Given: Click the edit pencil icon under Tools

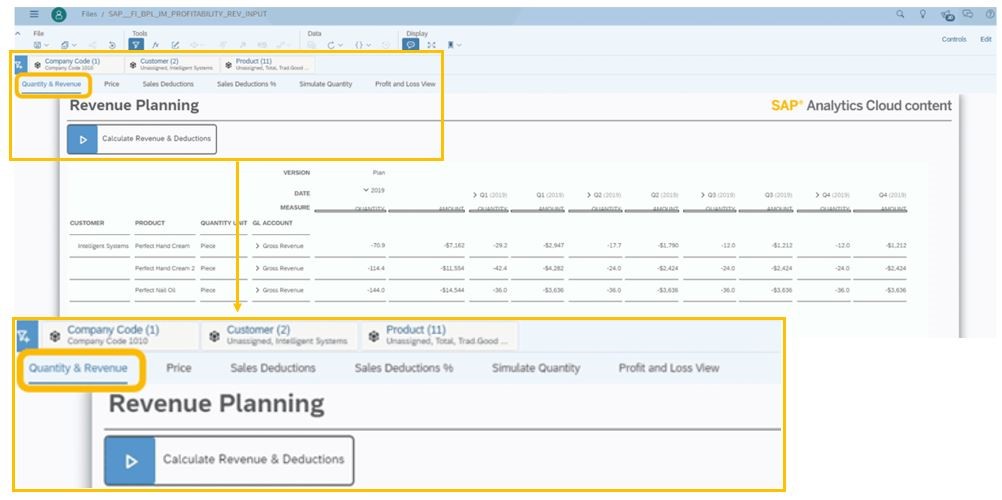Looking at the screenshot, I should 175,45.
